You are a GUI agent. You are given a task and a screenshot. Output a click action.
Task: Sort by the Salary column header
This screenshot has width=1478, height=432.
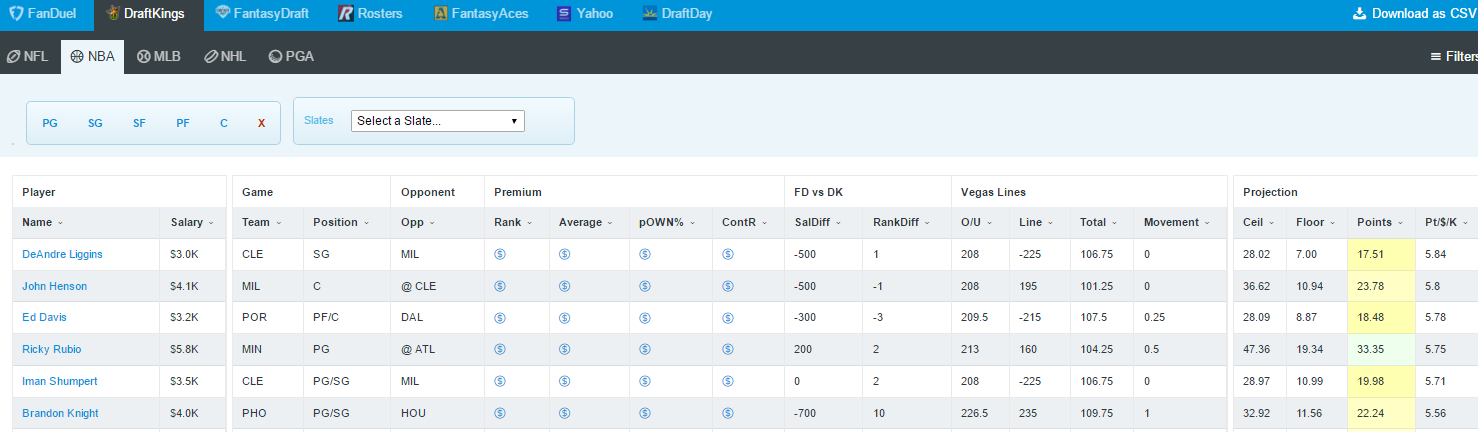pos(192,222)
